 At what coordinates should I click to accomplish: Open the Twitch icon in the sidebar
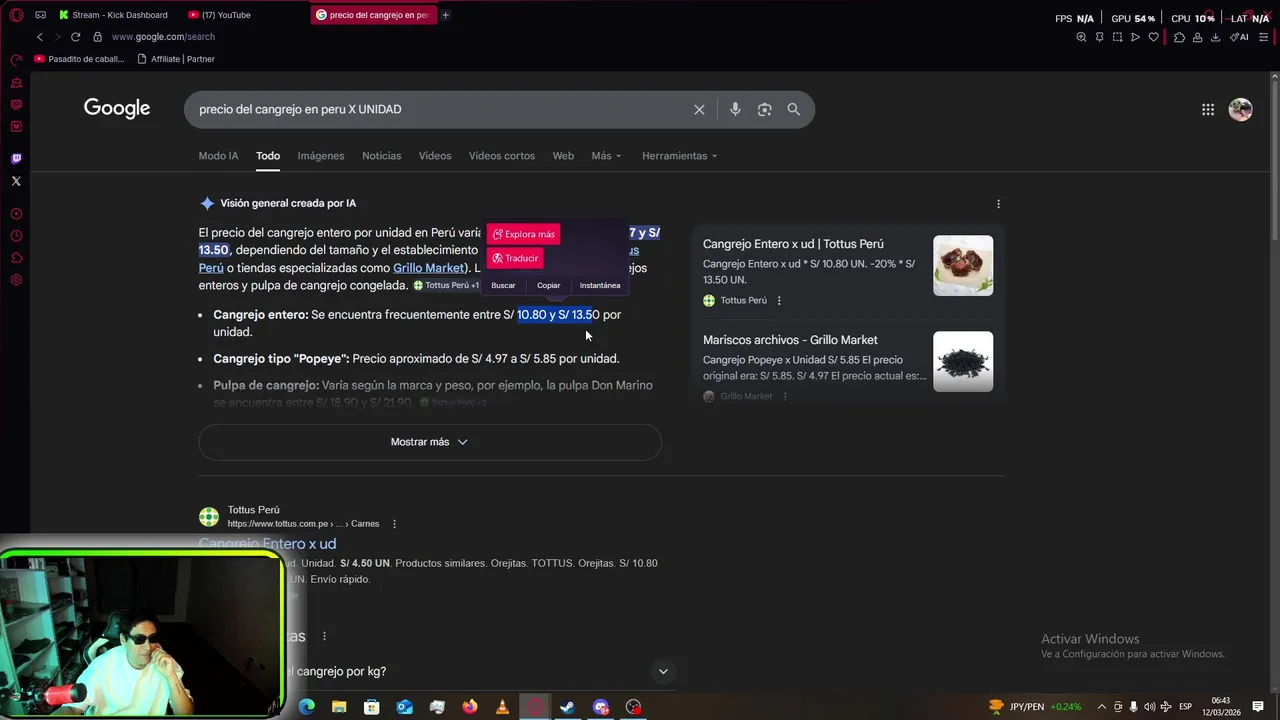pyautogui.click(x=16, y=158)
